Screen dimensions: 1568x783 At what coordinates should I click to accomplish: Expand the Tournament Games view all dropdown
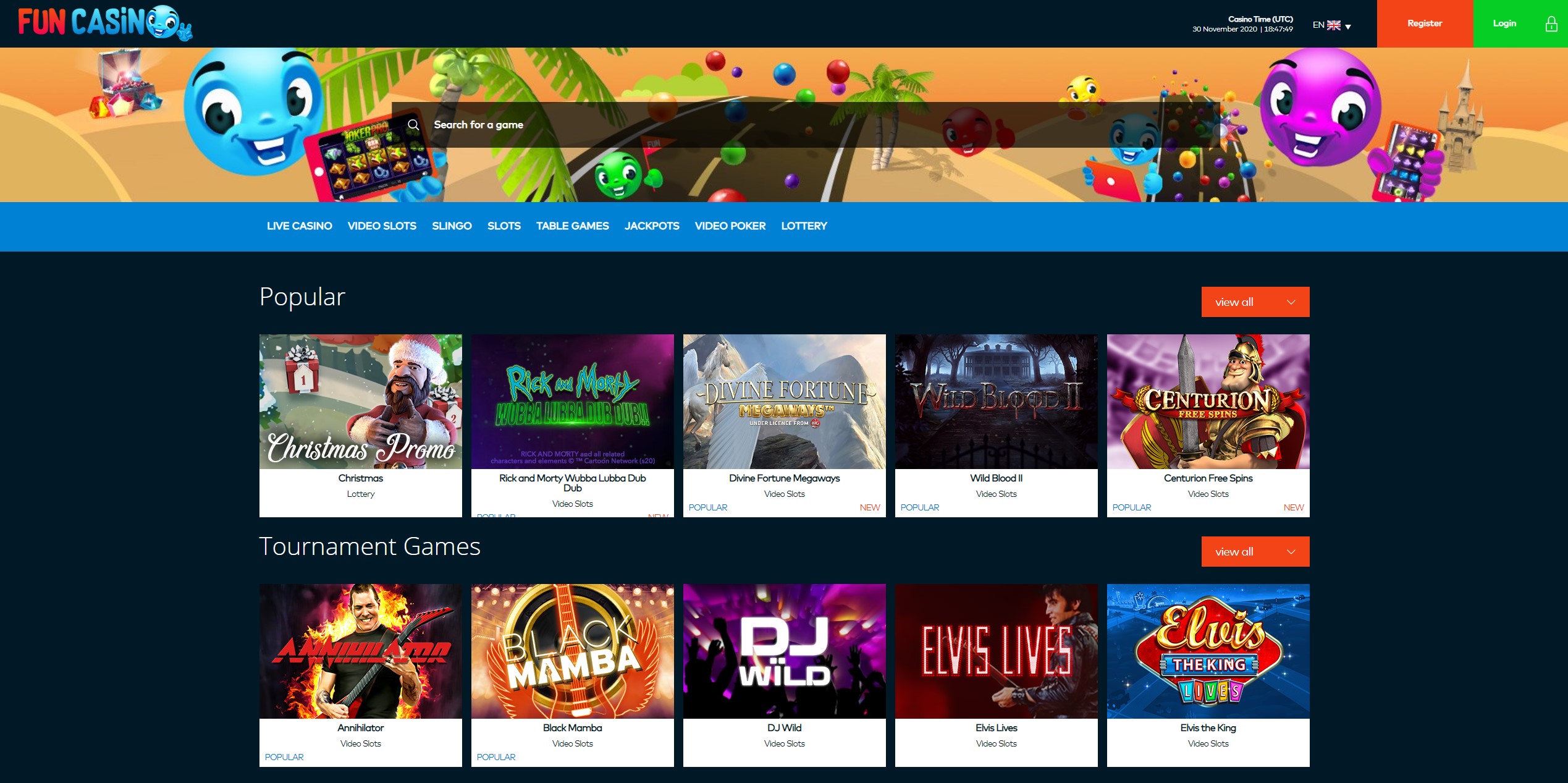point(1255,551)
